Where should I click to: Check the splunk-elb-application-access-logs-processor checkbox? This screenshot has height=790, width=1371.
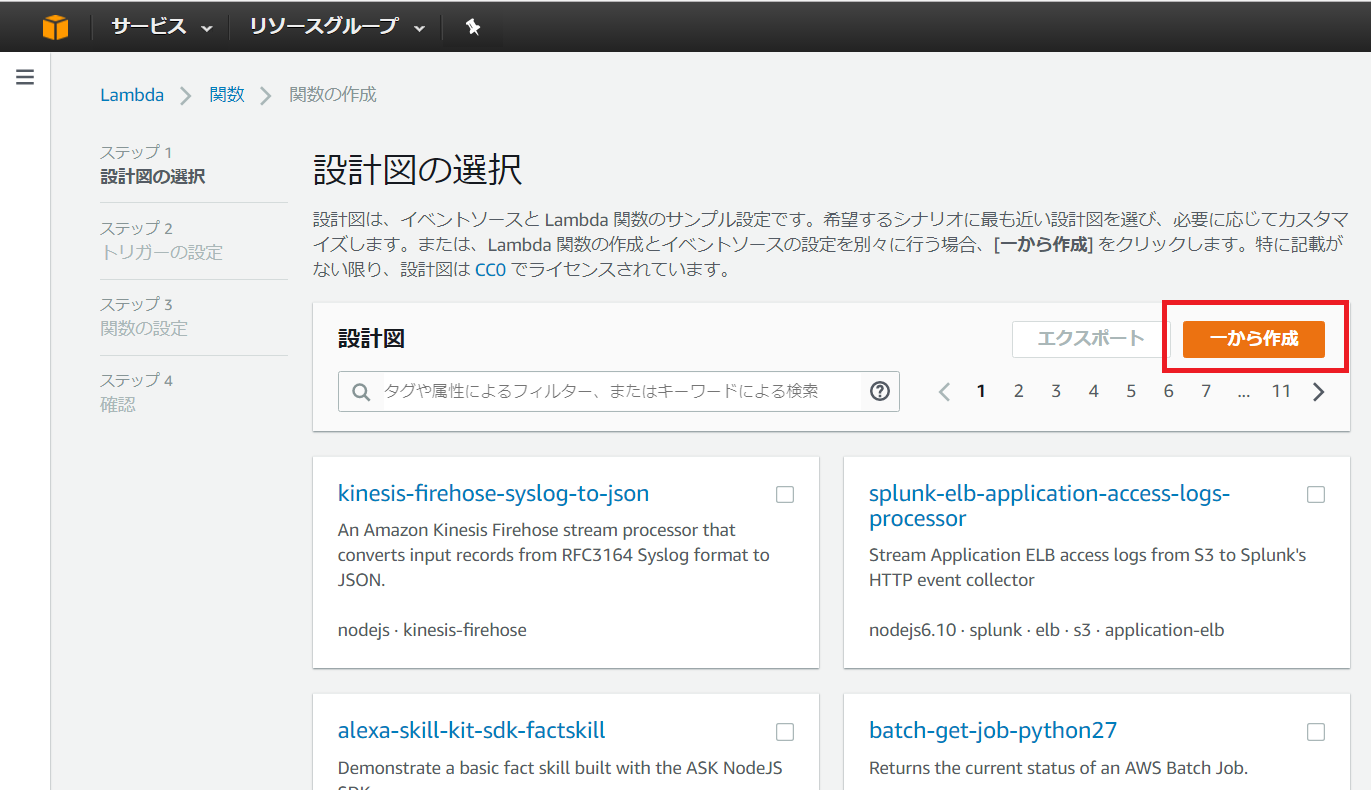coord(1316,495)
